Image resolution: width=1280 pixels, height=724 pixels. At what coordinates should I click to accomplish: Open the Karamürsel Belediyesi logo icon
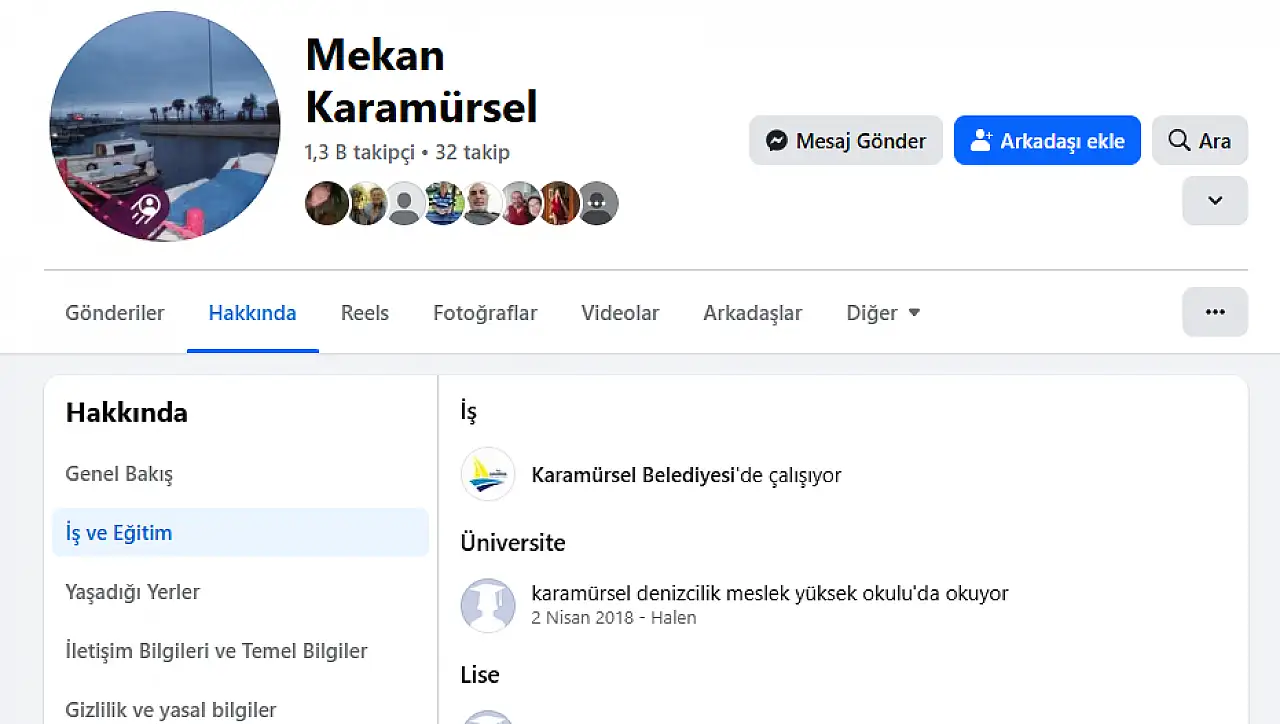click(488, 474)
